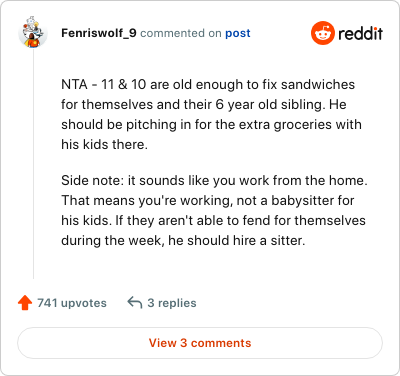Follow the blue "post" link
This screenshot has height=376, width=400.
pos(238,33)
